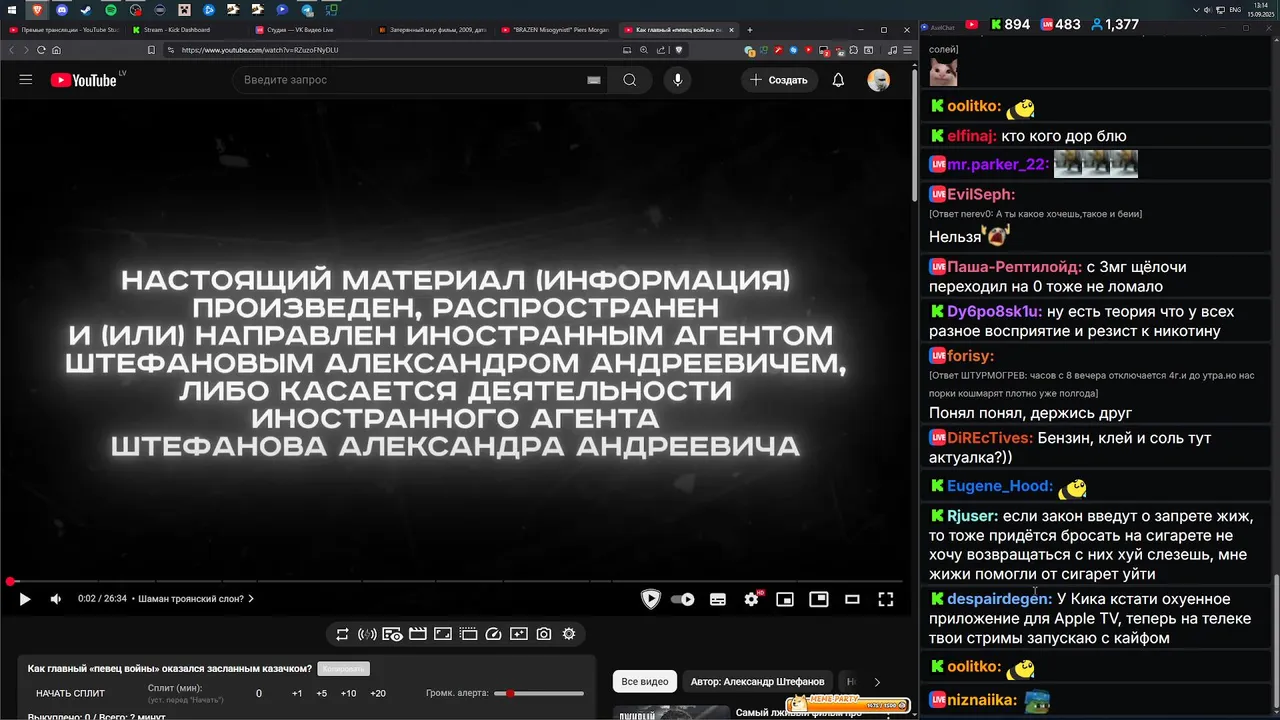
Task: Toggle loop icon in the extension toolbar
Action: click(x=342, y=634)
